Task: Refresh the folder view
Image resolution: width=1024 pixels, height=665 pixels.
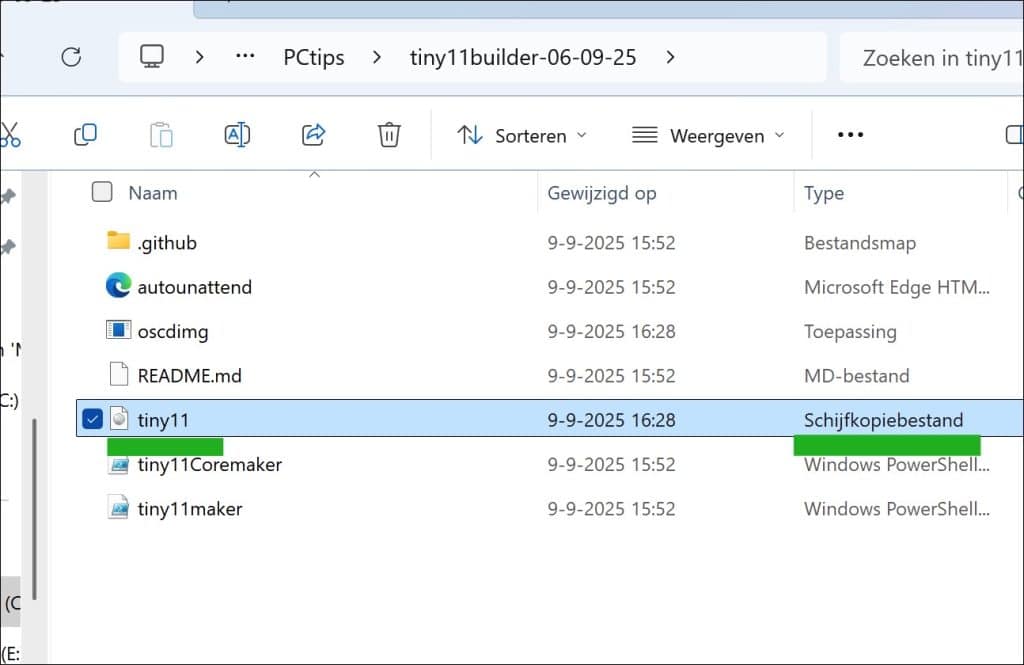Action: [71, 57]
